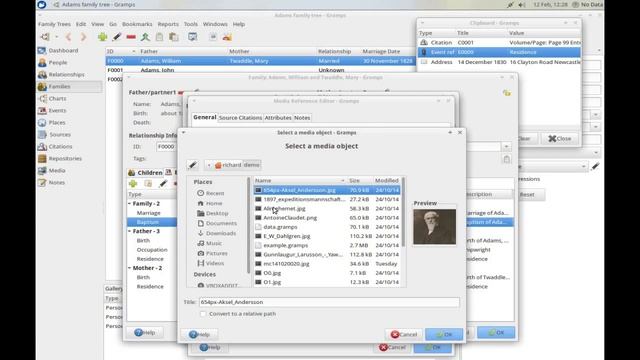Click Cancel in the Select a media object dialog

tap(404, 334)
